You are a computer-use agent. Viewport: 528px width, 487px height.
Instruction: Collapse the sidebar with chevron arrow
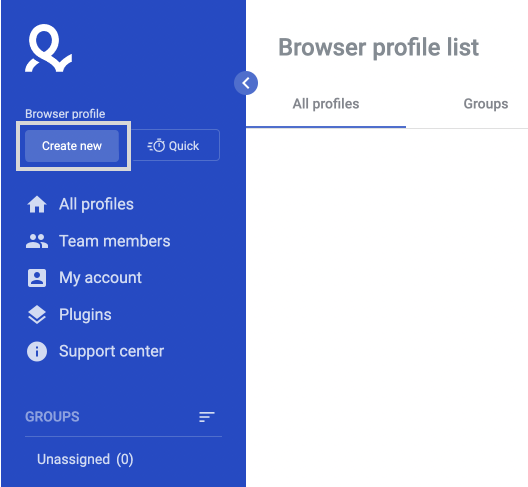[246, 83]
